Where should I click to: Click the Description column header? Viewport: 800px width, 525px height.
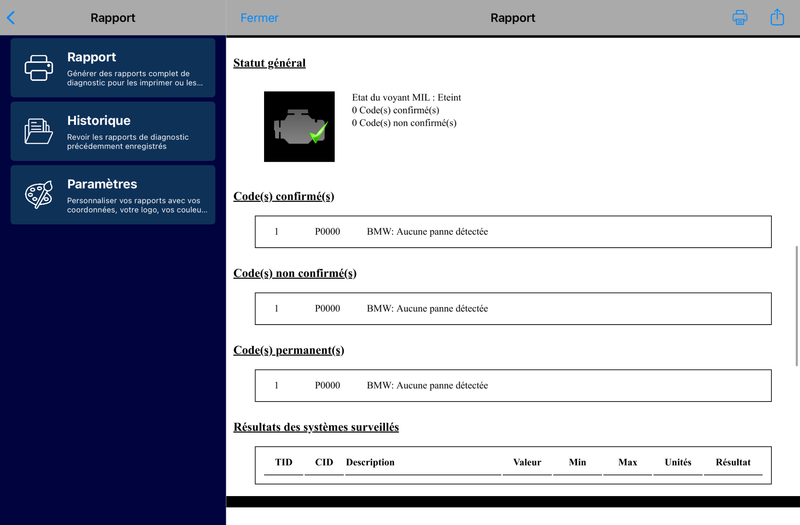pos(370,462)
